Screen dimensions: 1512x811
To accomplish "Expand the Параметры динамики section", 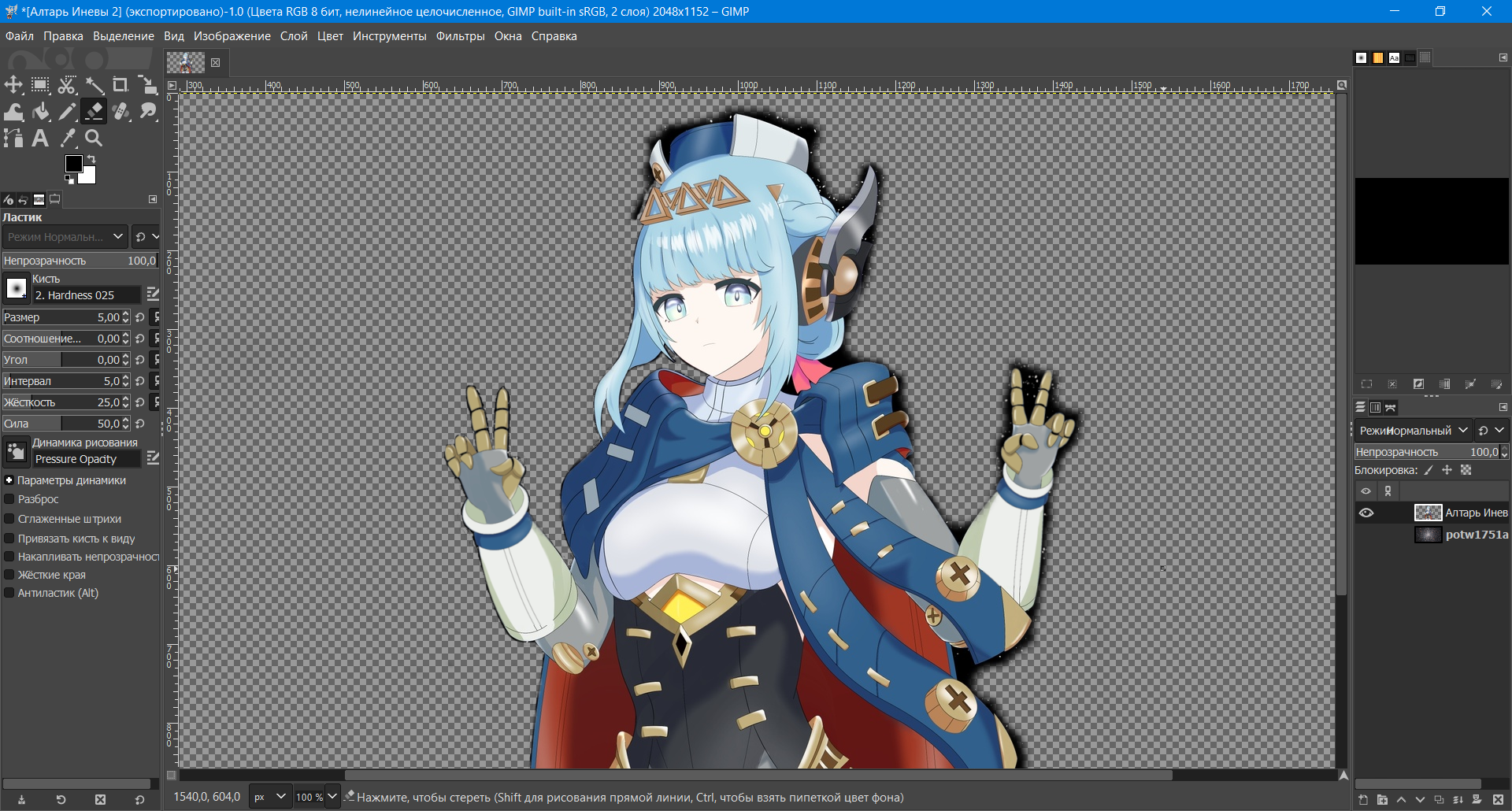I will [9, 480].
